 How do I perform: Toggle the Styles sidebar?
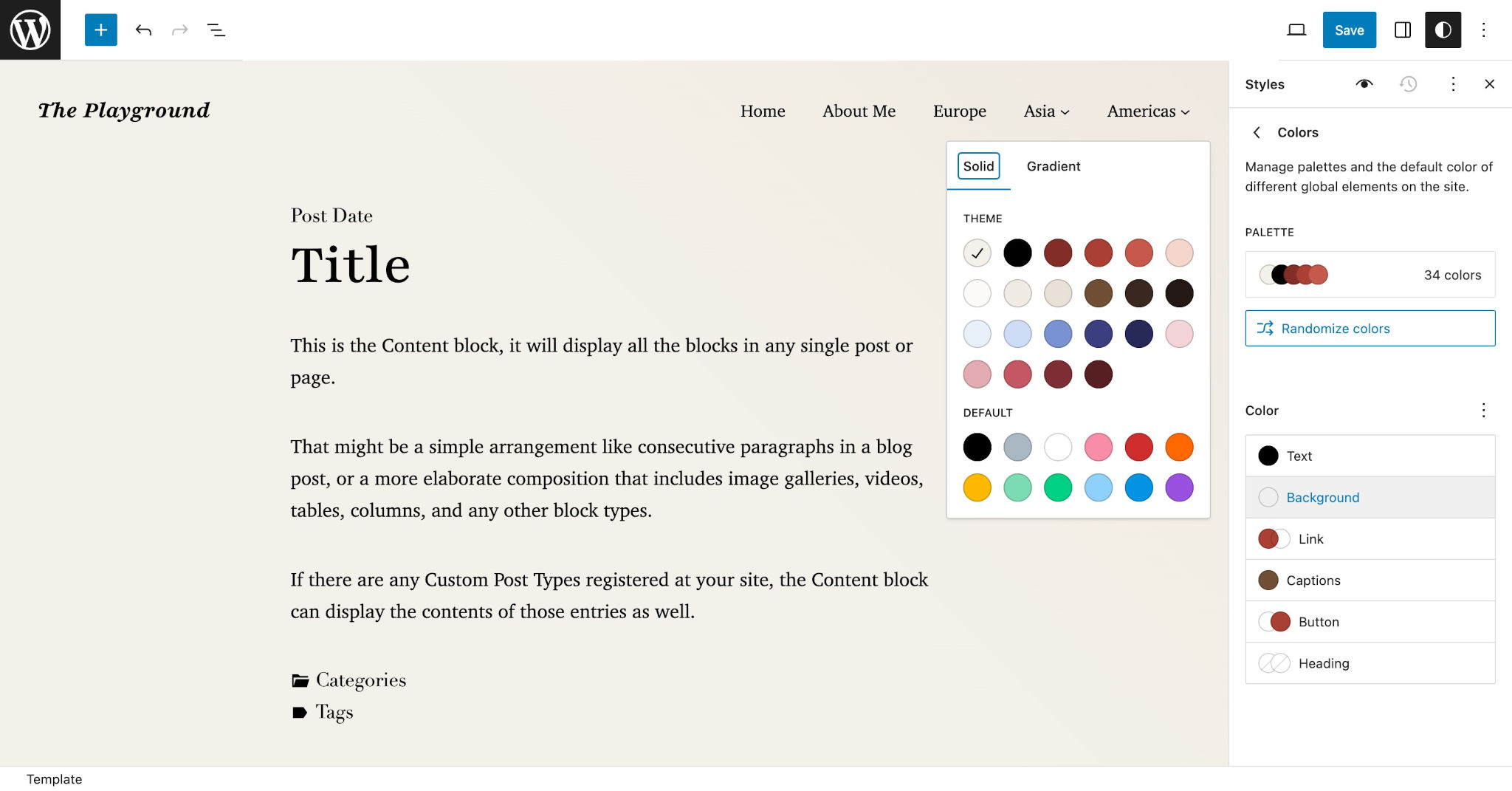point(1443,30)
